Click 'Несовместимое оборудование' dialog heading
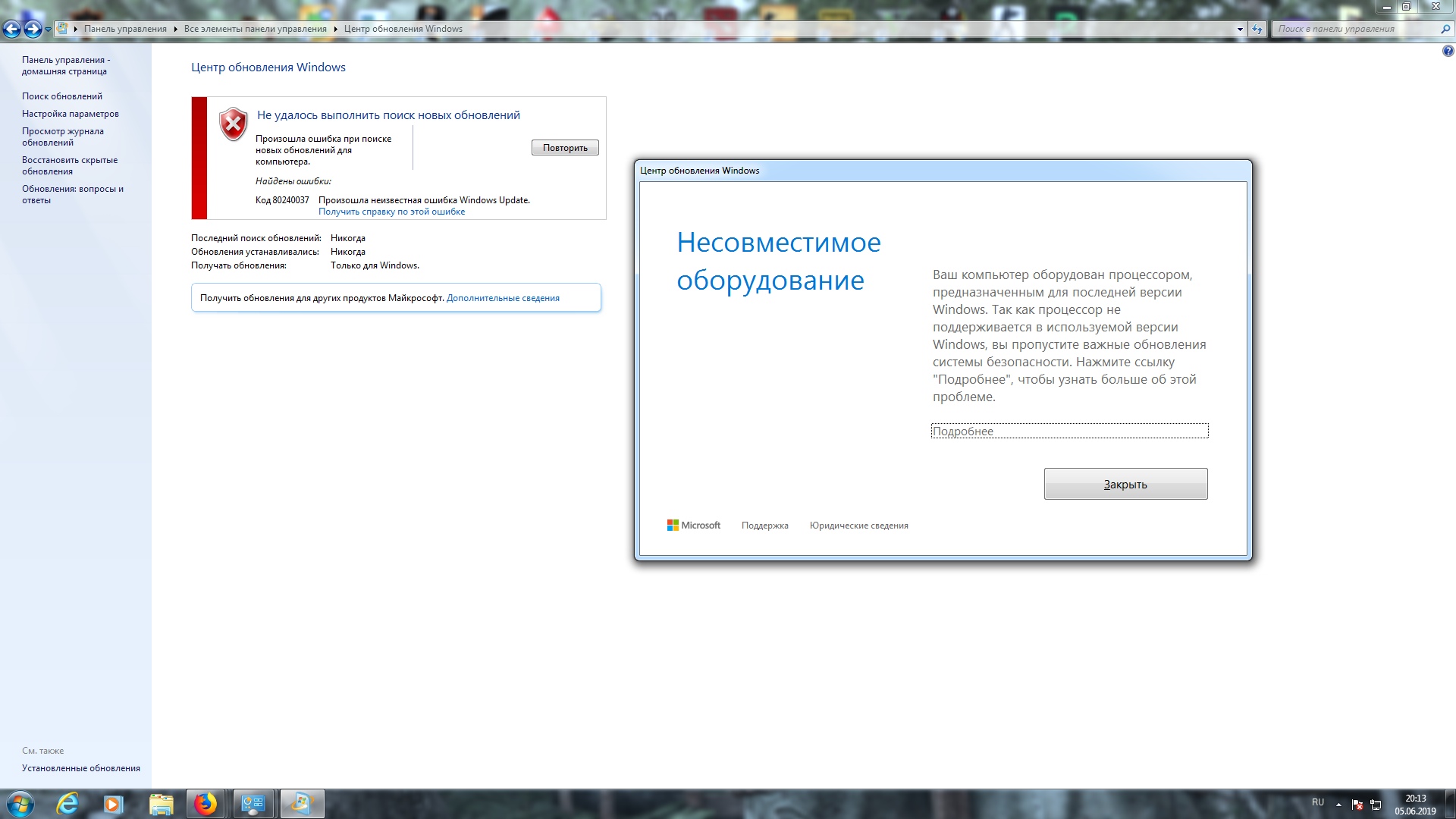The height and width of the screenshot is (819, 1456). [x=779, y=261]
